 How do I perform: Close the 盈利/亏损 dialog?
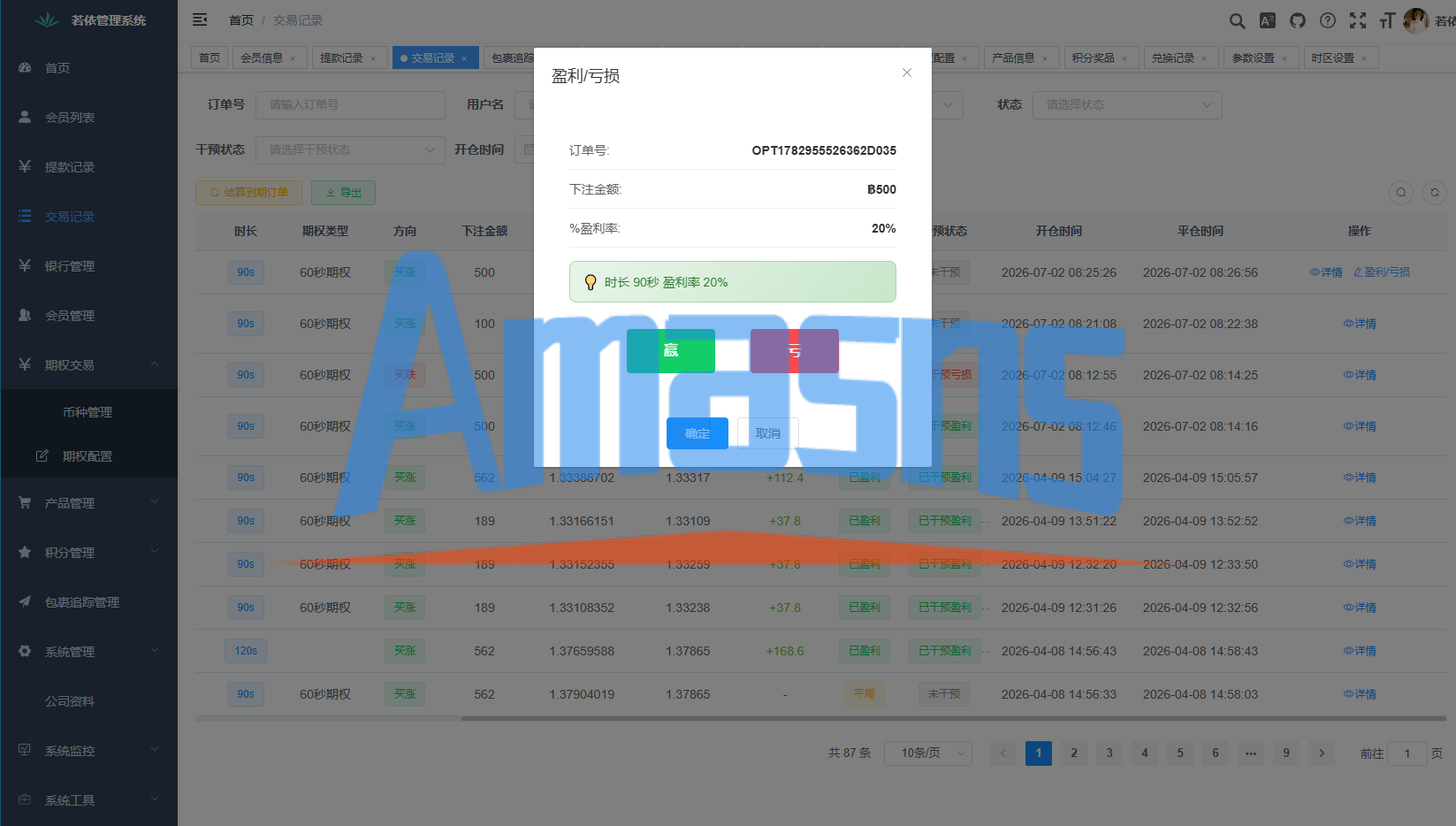(x=907, y=73)
